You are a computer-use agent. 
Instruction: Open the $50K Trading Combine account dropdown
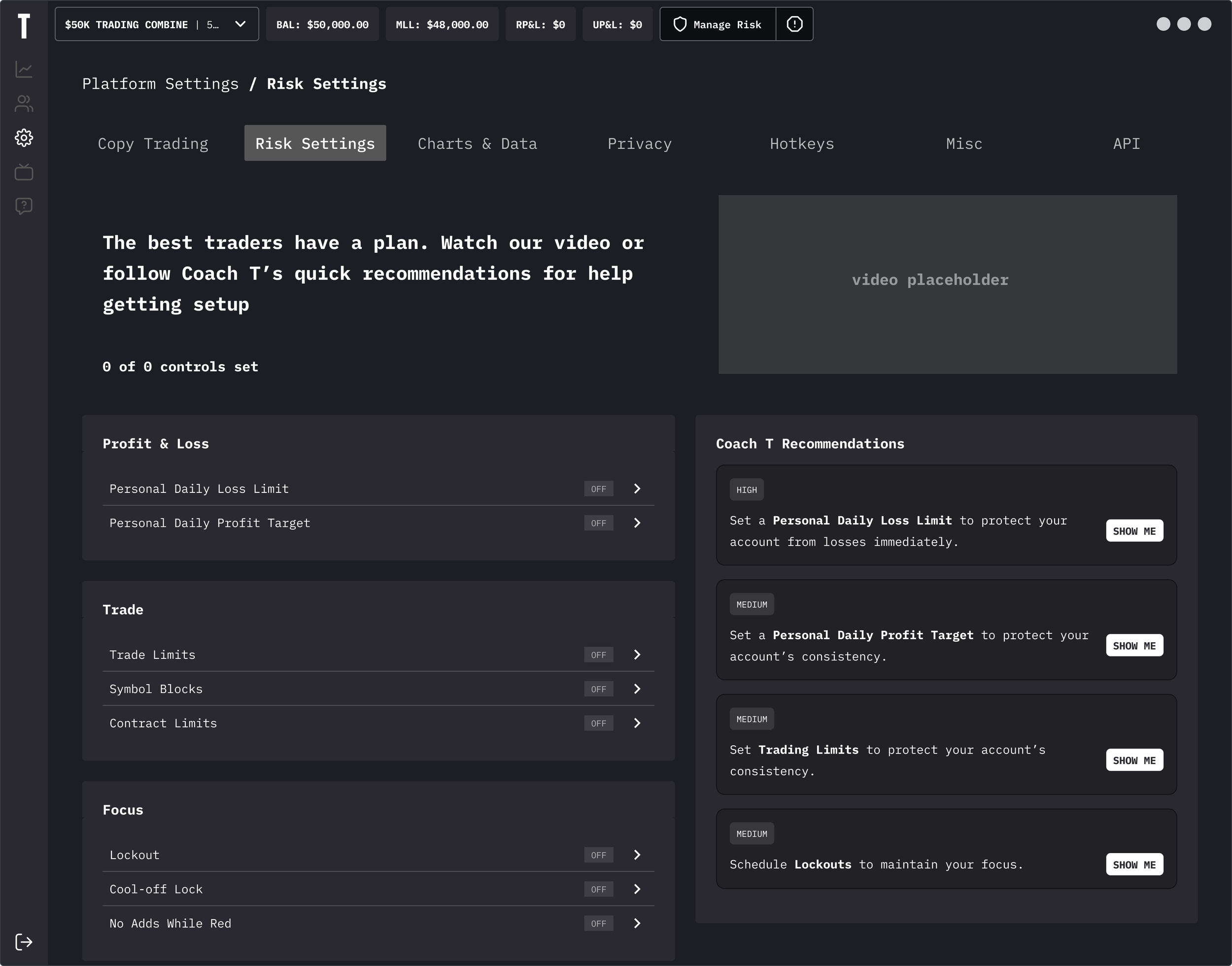click(x=157, y=24)
